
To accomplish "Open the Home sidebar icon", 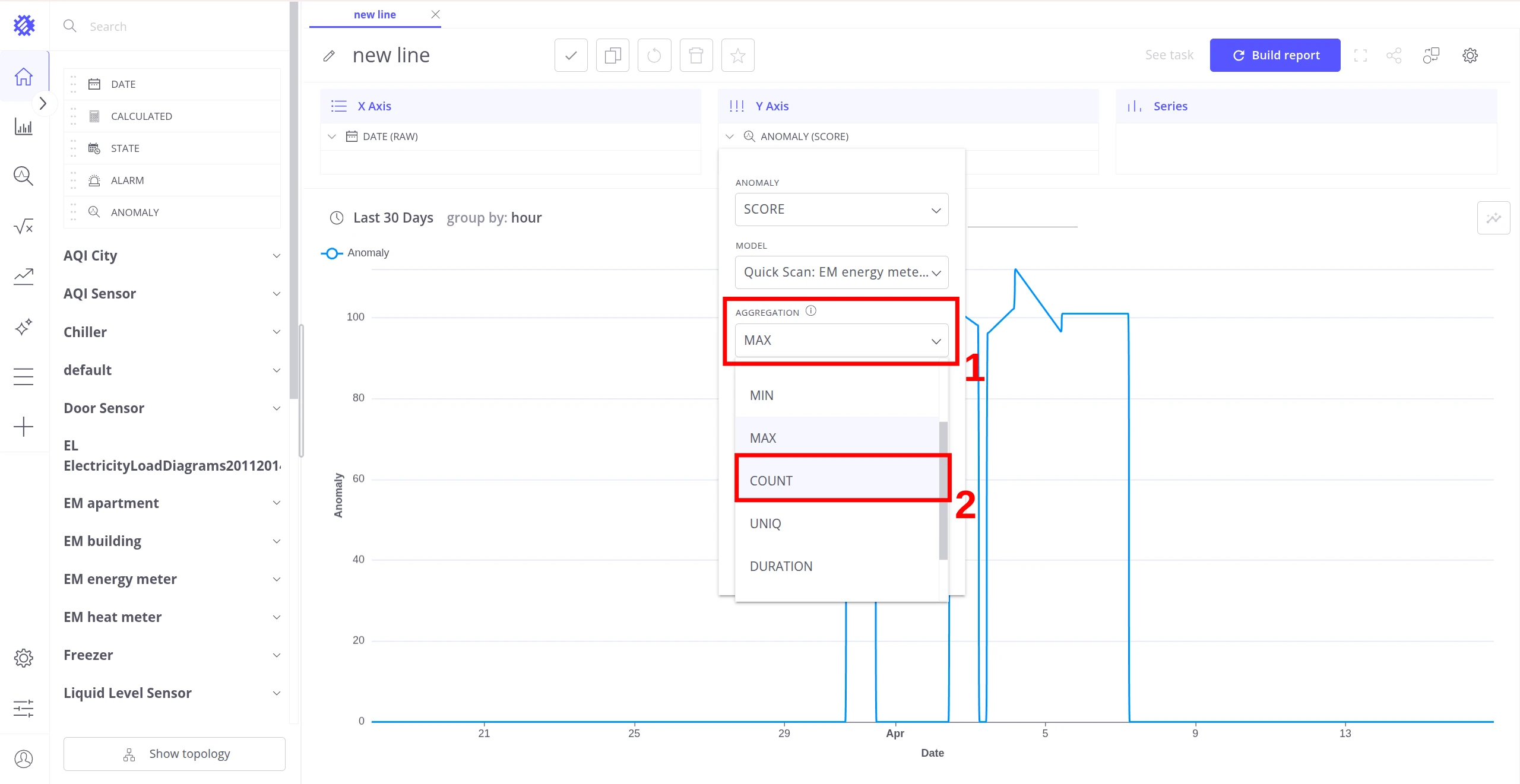I will [24, 77].
